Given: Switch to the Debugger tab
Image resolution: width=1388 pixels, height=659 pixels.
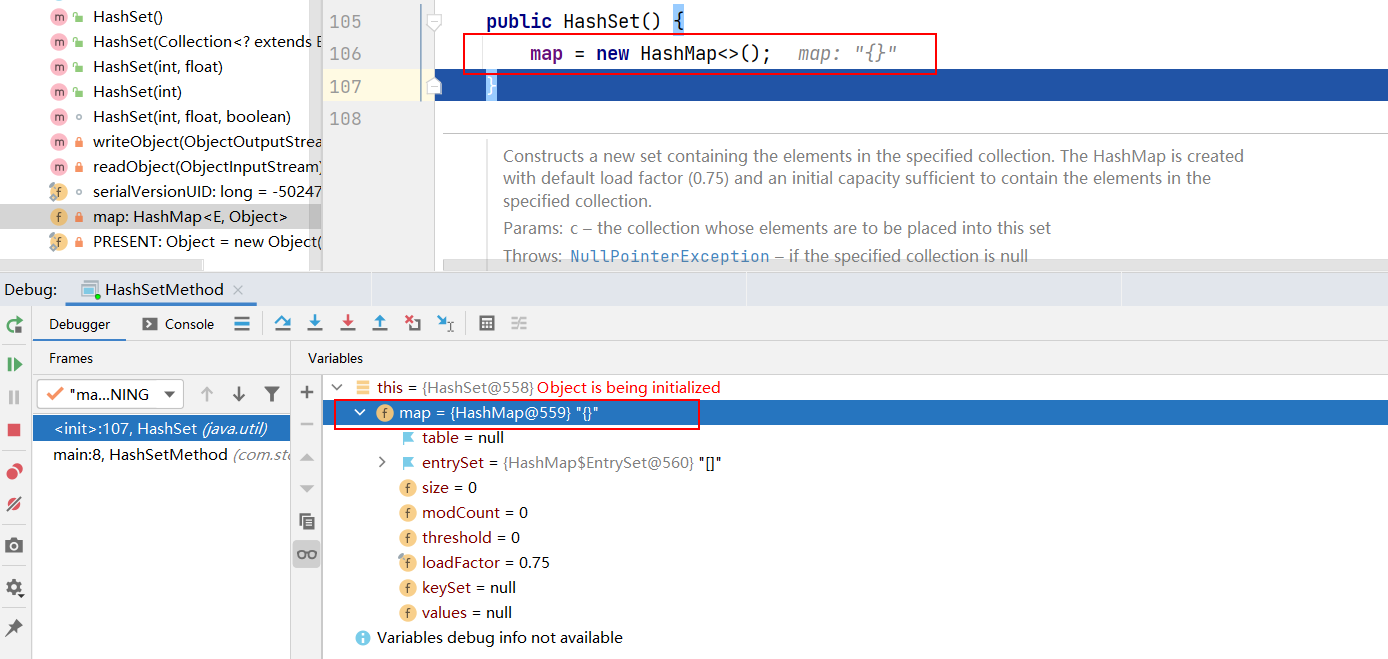Looking at the screenshot, I should (80, 324).
